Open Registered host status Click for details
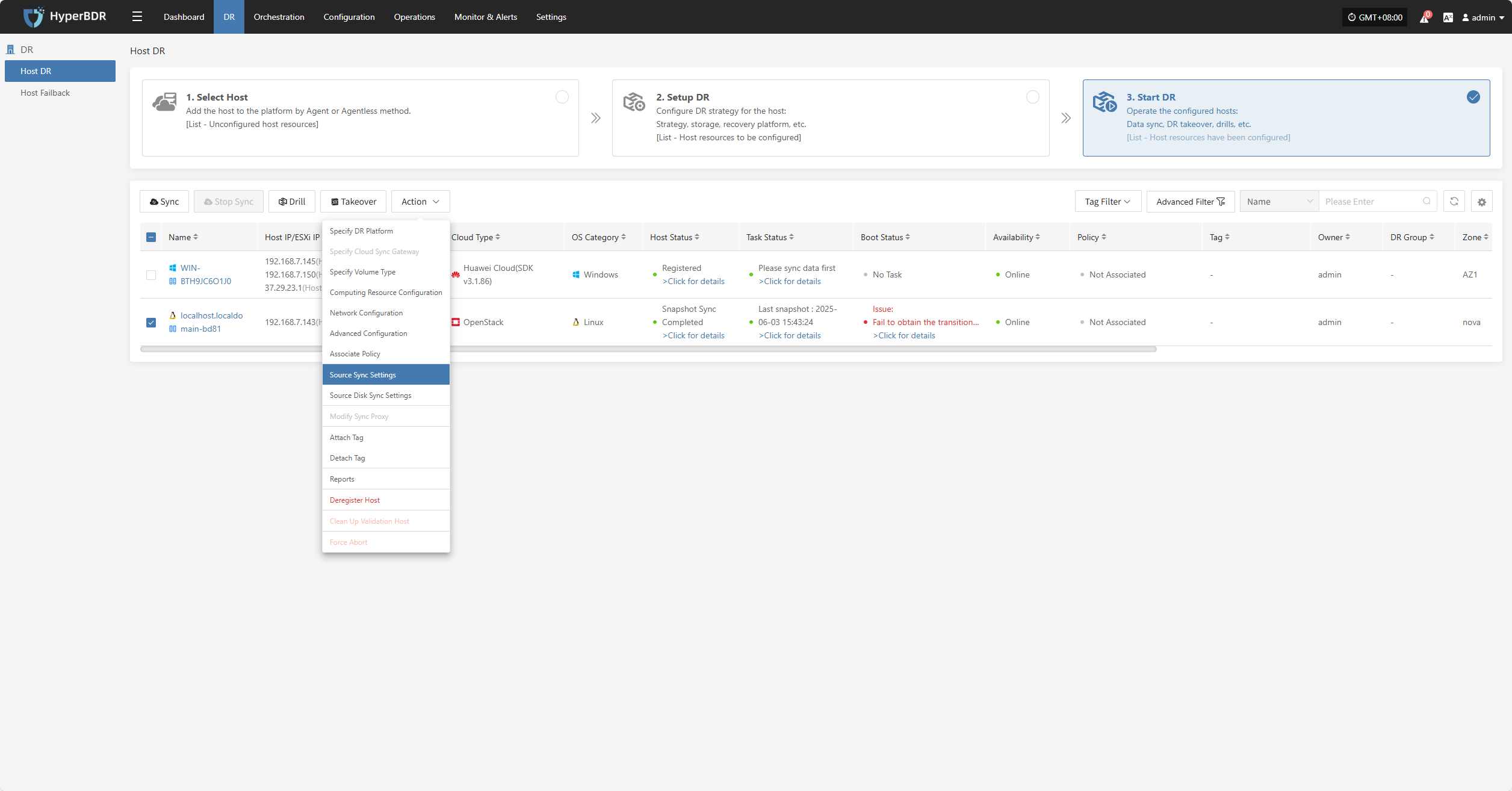 (x=693, y=281)
